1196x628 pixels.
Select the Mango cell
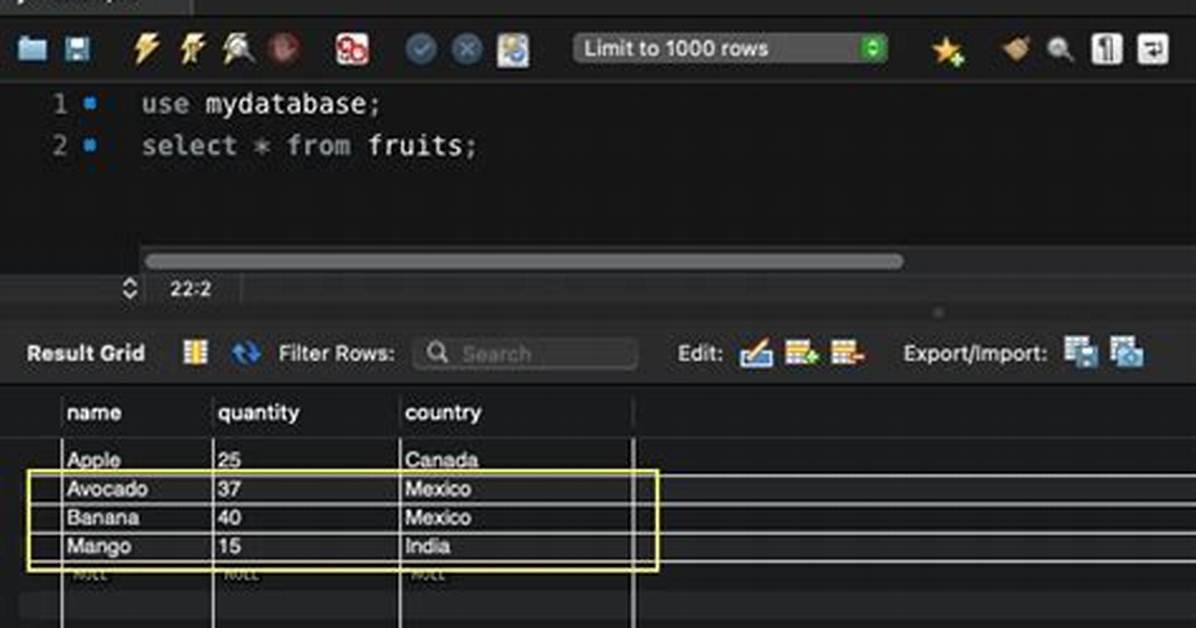(137, 546)
